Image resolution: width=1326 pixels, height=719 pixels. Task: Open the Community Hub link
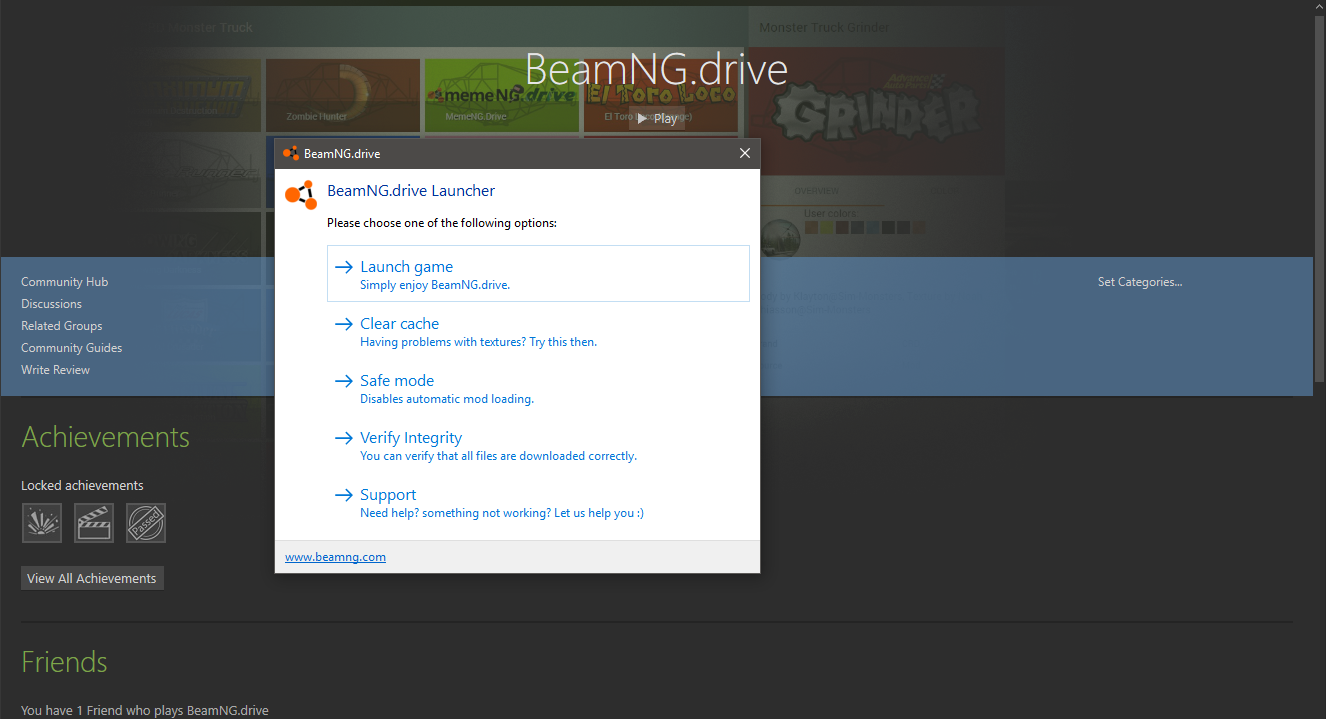click(x=64, y=282)
